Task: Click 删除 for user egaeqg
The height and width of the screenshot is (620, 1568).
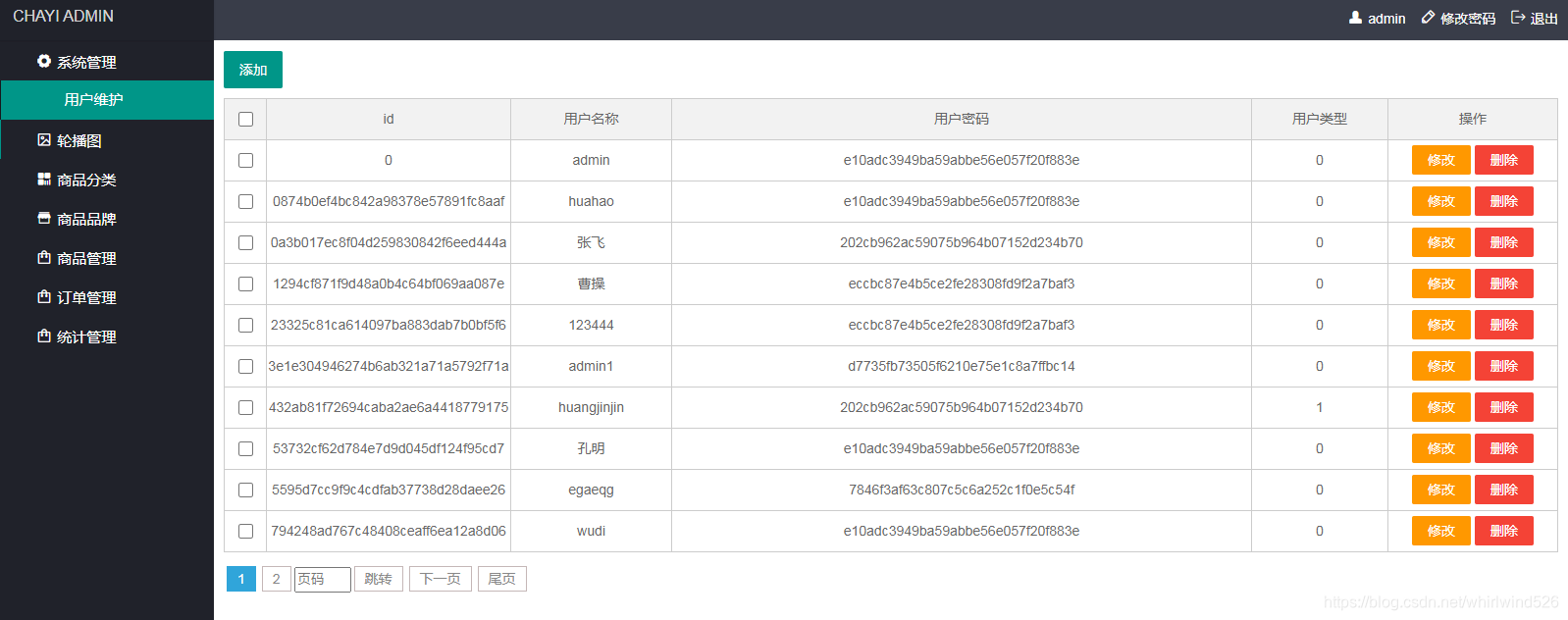Action: click(x=1504, y=490)
